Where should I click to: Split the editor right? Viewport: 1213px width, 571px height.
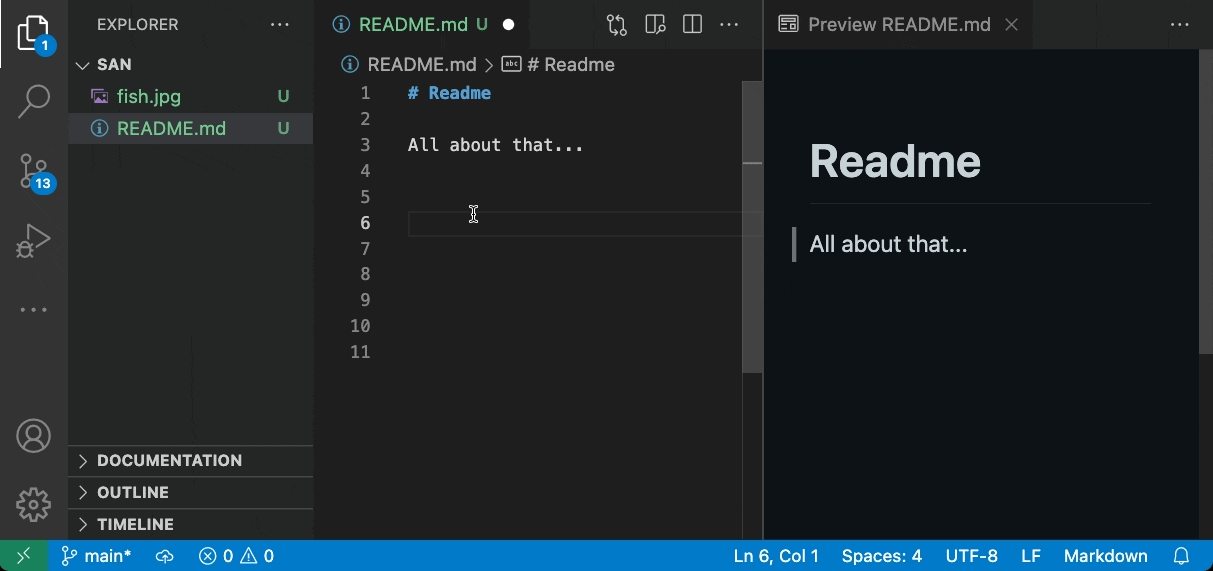[x=692, y=25]
